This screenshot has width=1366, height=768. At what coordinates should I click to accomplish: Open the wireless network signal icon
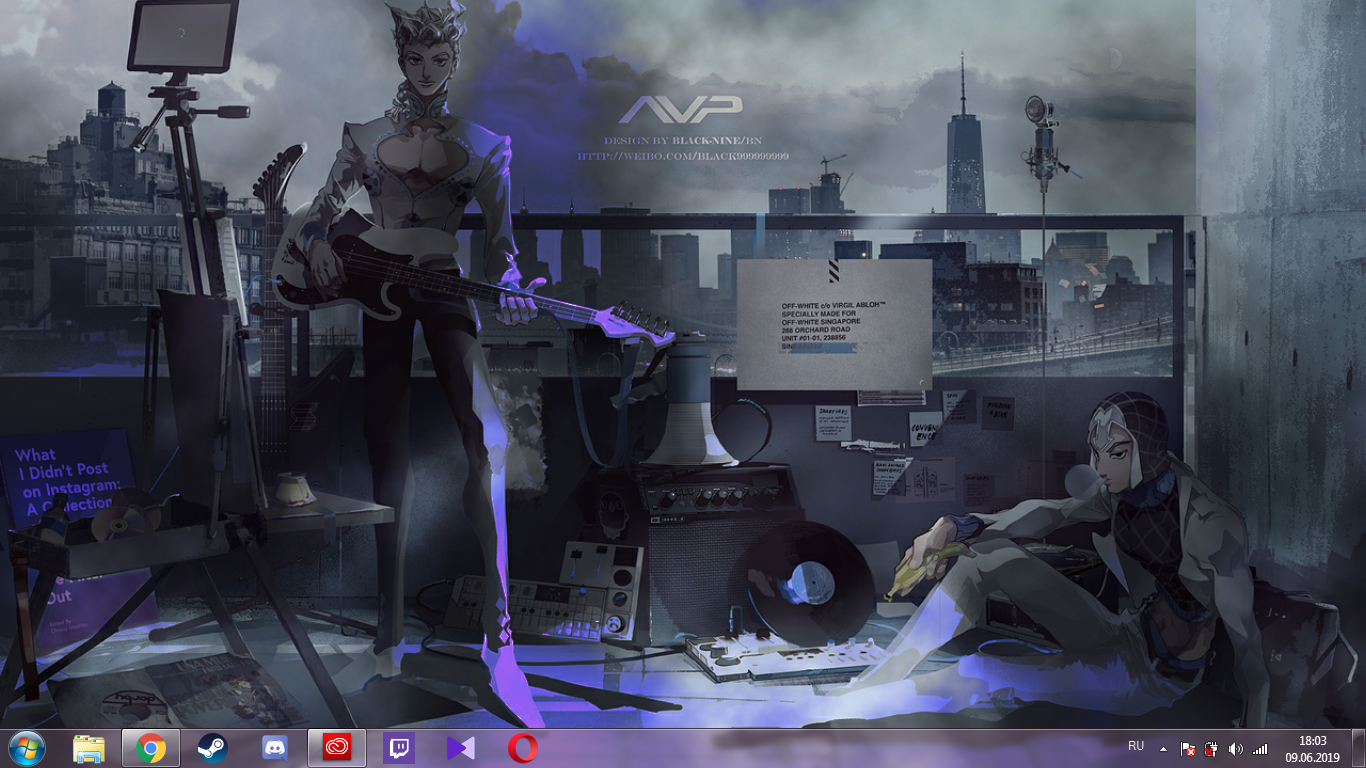(1260, 748)
